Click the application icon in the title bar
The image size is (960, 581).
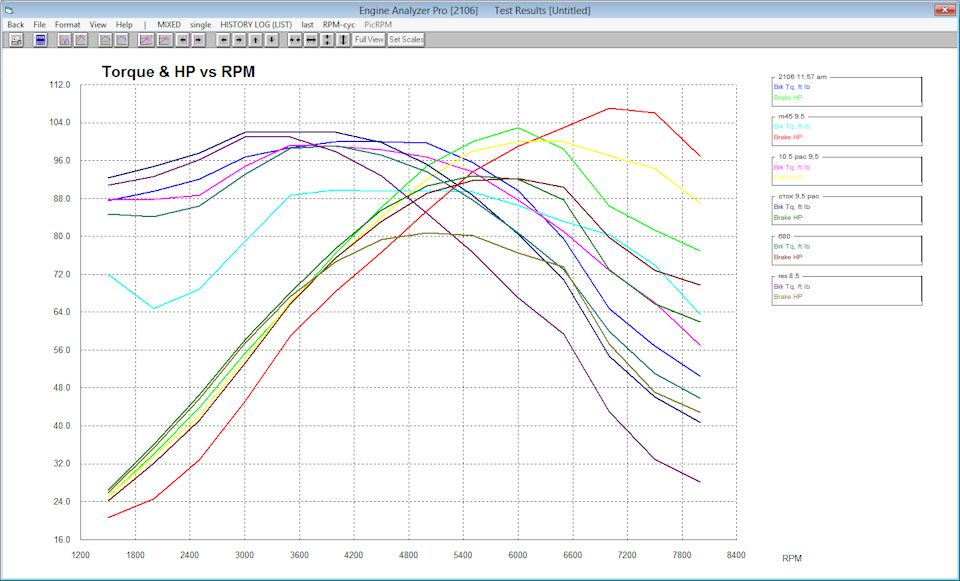[9, 10]
